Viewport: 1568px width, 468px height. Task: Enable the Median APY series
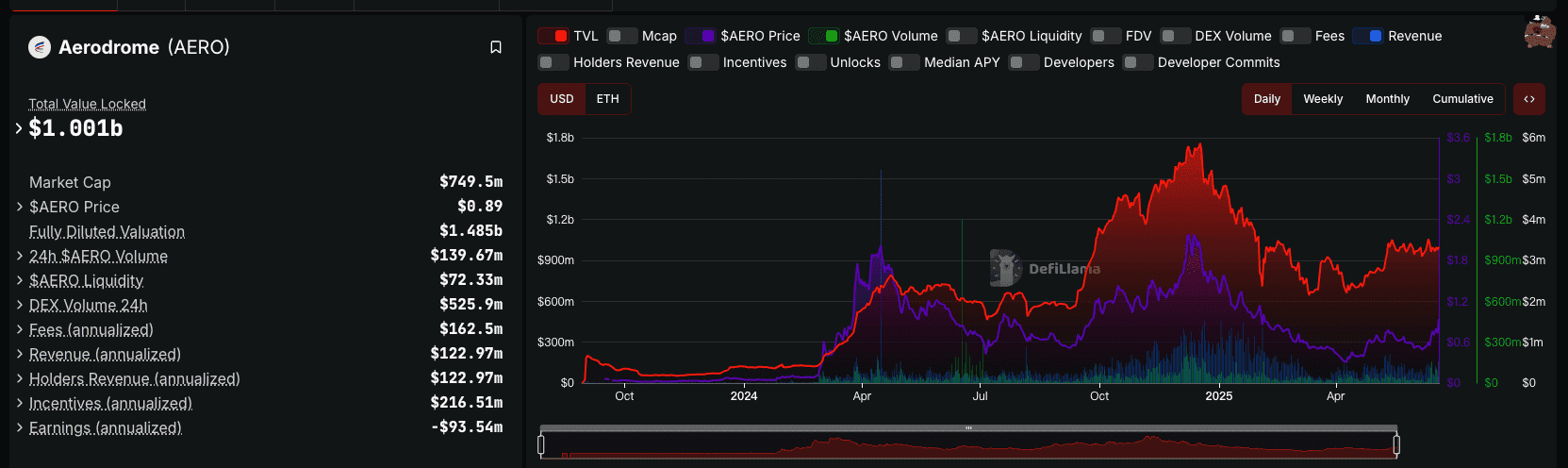[x=904, y=62]
